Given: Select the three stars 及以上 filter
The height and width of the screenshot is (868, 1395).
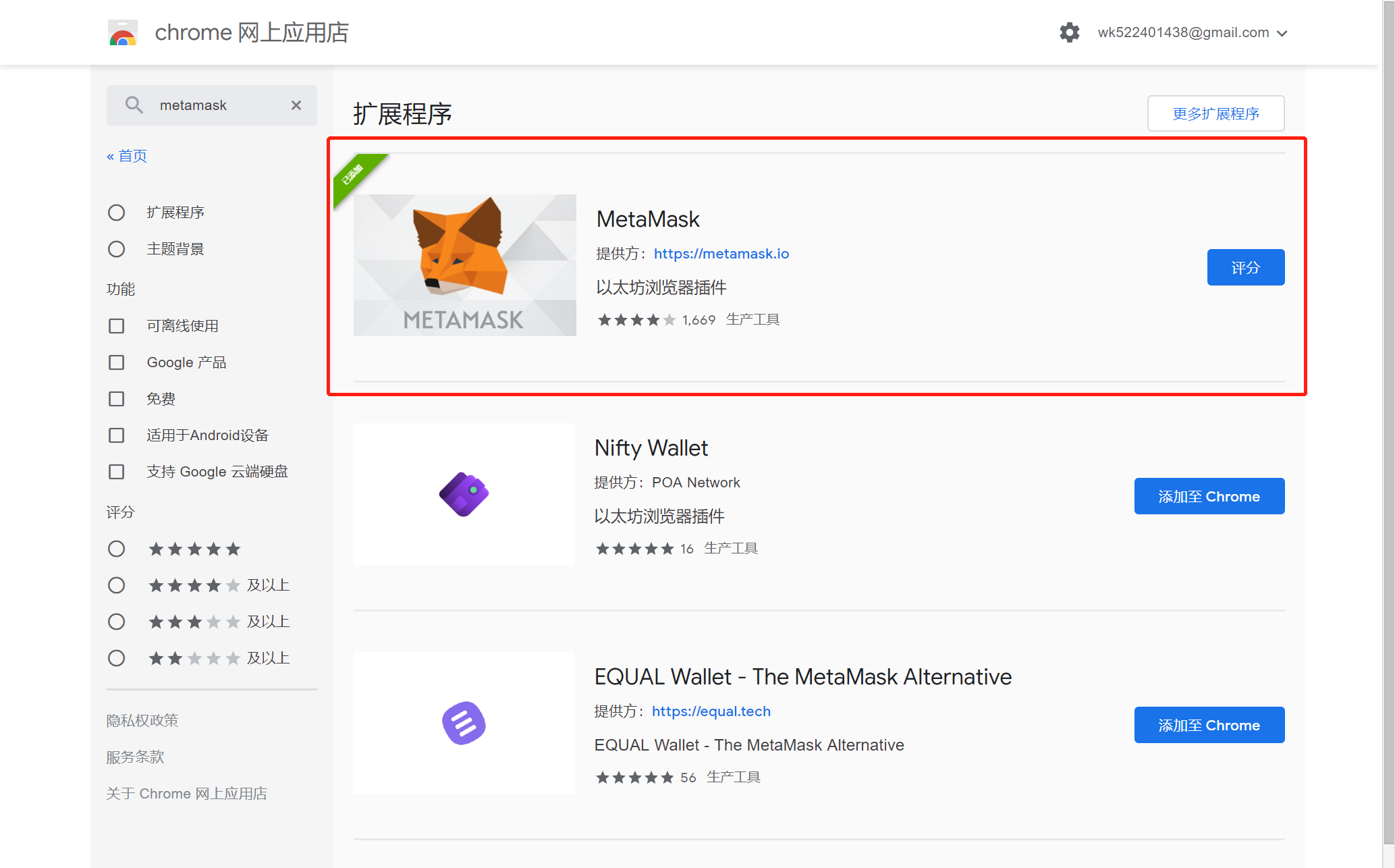Looking at the screenshot, I should click(x=117, y=622).
